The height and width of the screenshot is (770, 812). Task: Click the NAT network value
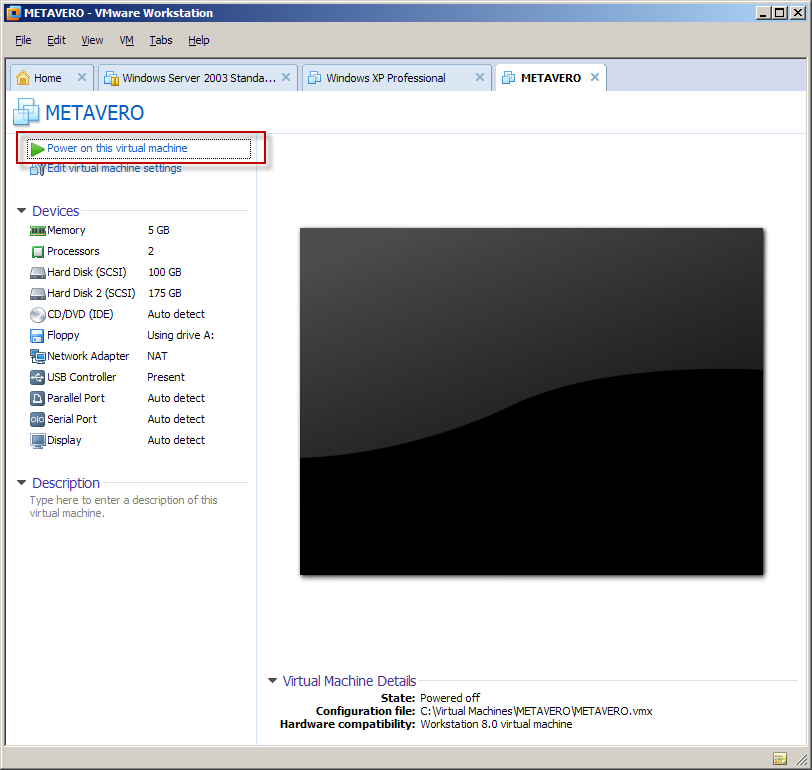pyautogui.click(x=157, y=356)
